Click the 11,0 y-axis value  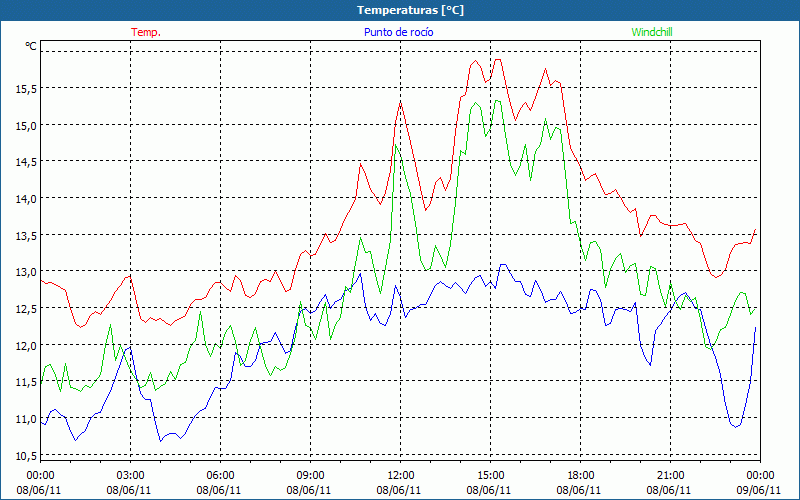click(27, 419)
